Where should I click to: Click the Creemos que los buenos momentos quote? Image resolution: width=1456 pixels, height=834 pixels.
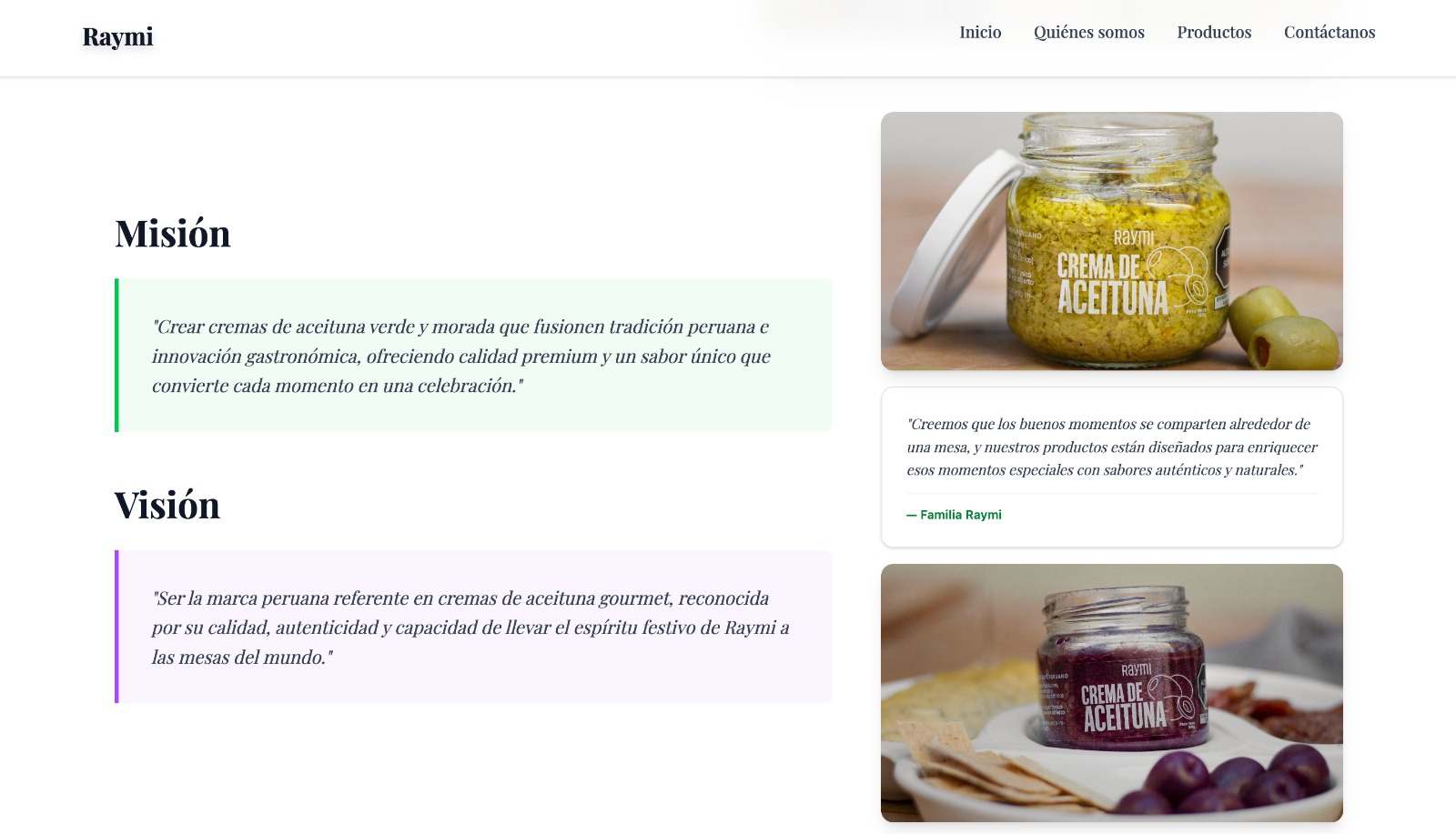(x=1111, y=447)
